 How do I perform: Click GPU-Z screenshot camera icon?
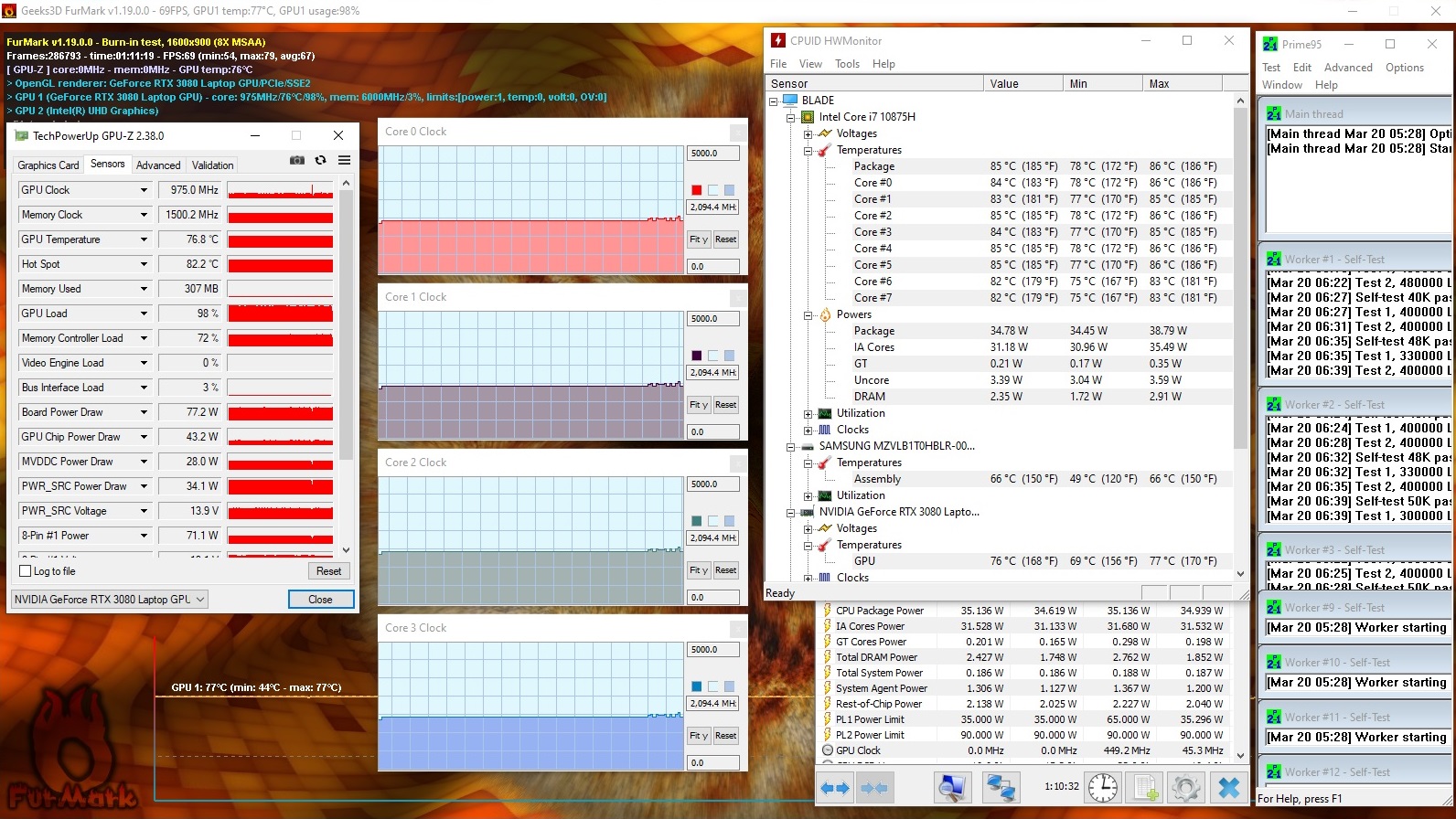pos(297,160)
